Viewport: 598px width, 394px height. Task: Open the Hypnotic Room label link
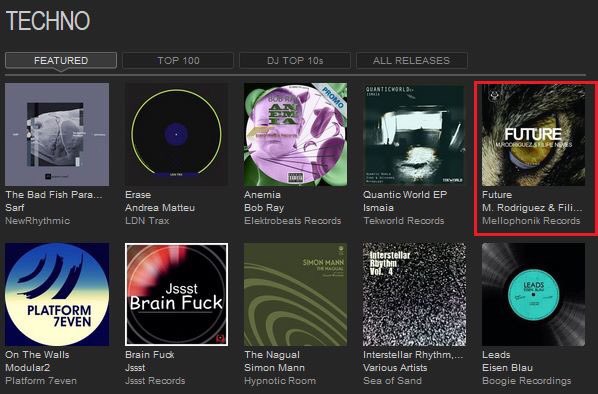pos(280,381)
